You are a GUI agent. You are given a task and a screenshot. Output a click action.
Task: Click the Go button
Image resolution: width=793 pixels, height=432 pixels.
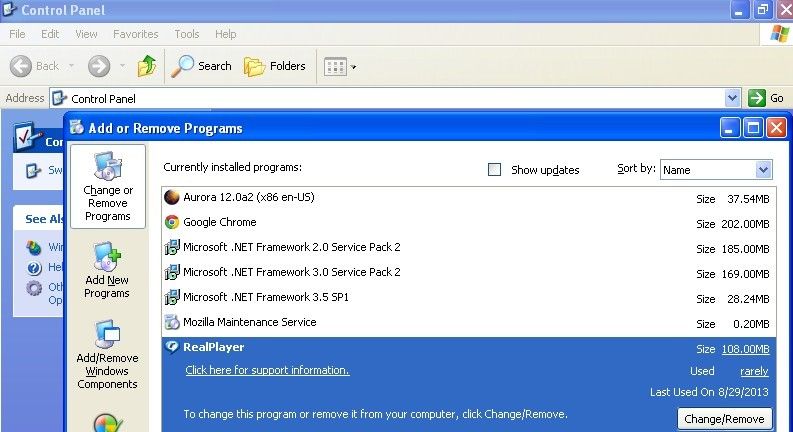click(x=766, y=98)
